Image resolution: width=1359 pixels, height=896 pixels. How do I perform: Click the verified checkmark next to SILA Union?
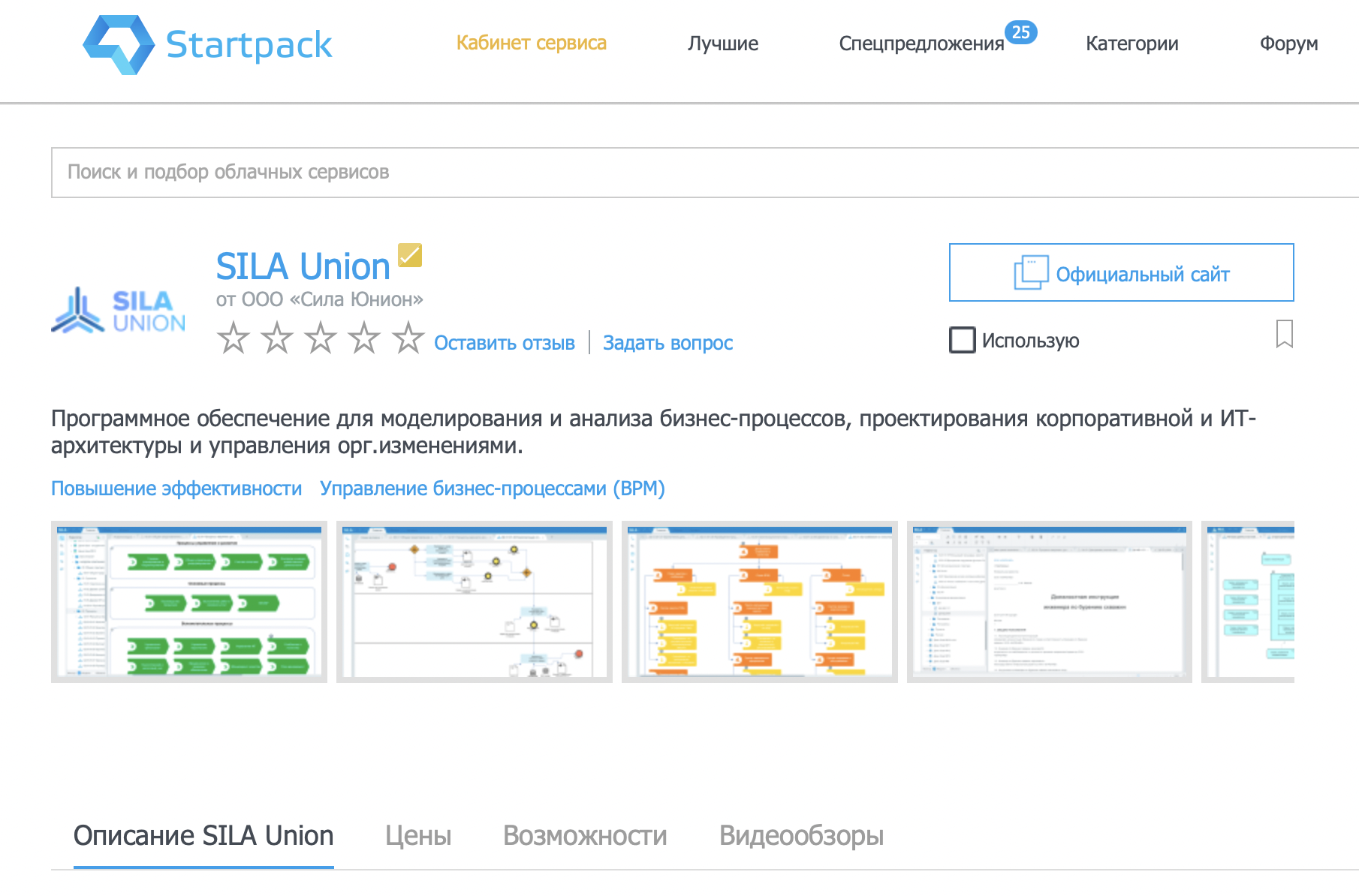[x=409, y=256]
